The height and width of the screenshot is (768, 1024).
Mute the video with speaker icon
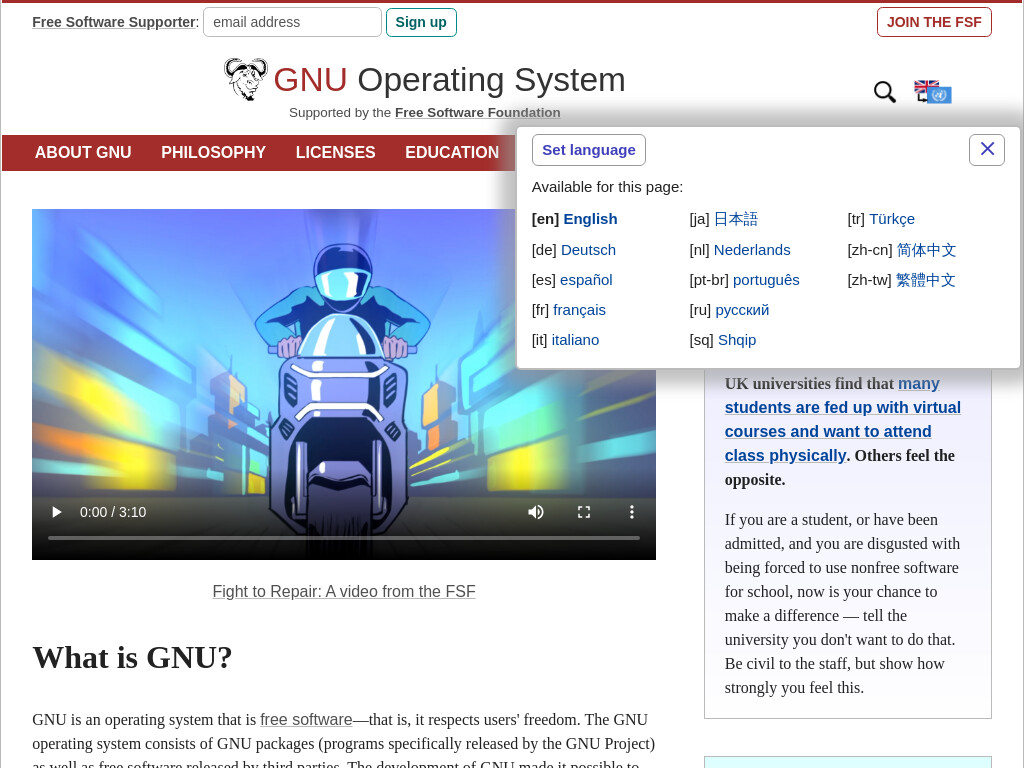(x=536, y=512)
